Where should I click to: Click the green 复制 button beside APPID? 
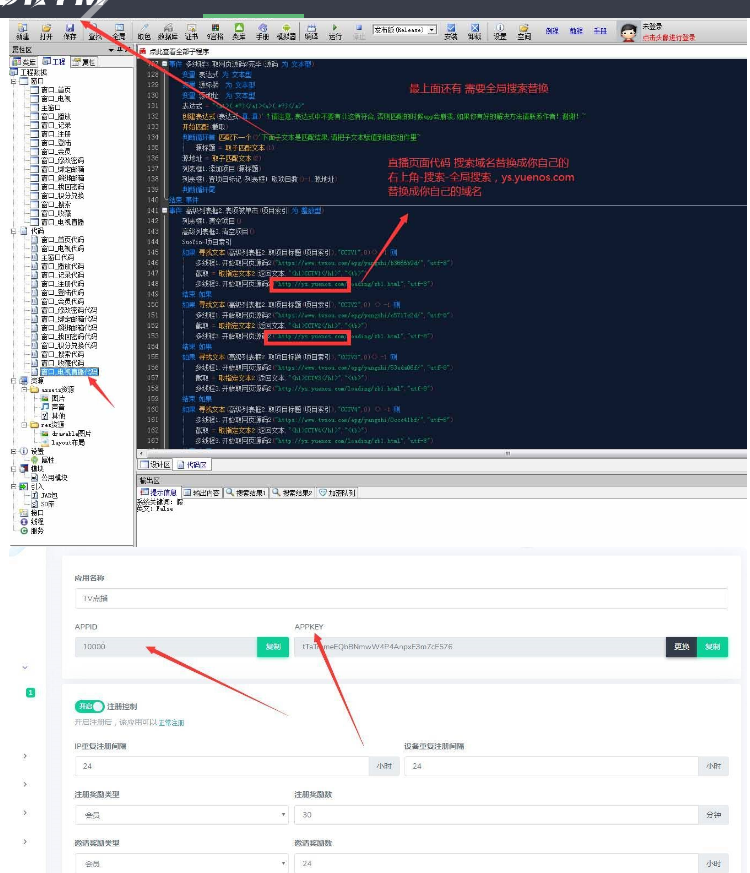(x=272, y=647)
